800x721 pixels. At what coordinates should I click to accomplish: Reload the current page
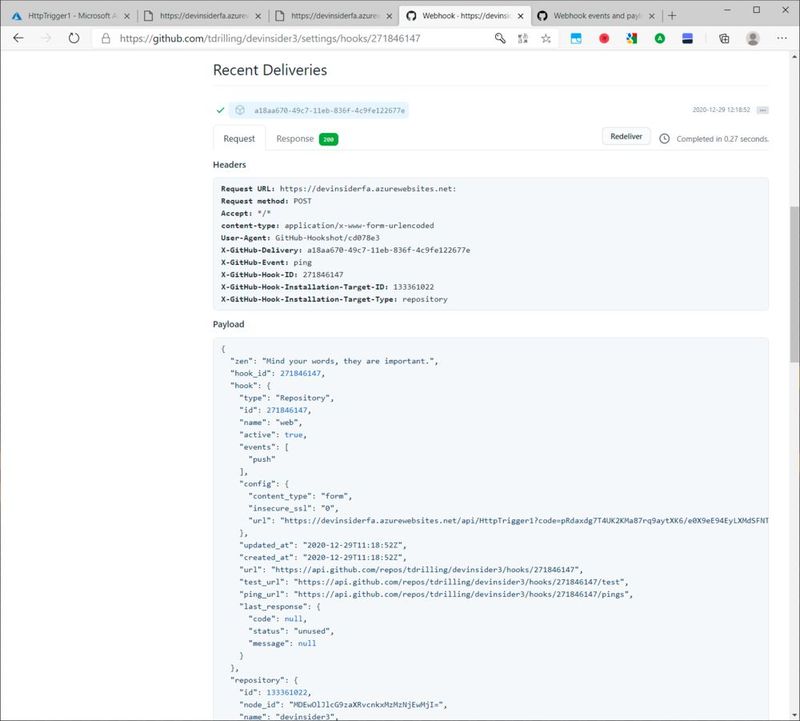tap(74, 38)
